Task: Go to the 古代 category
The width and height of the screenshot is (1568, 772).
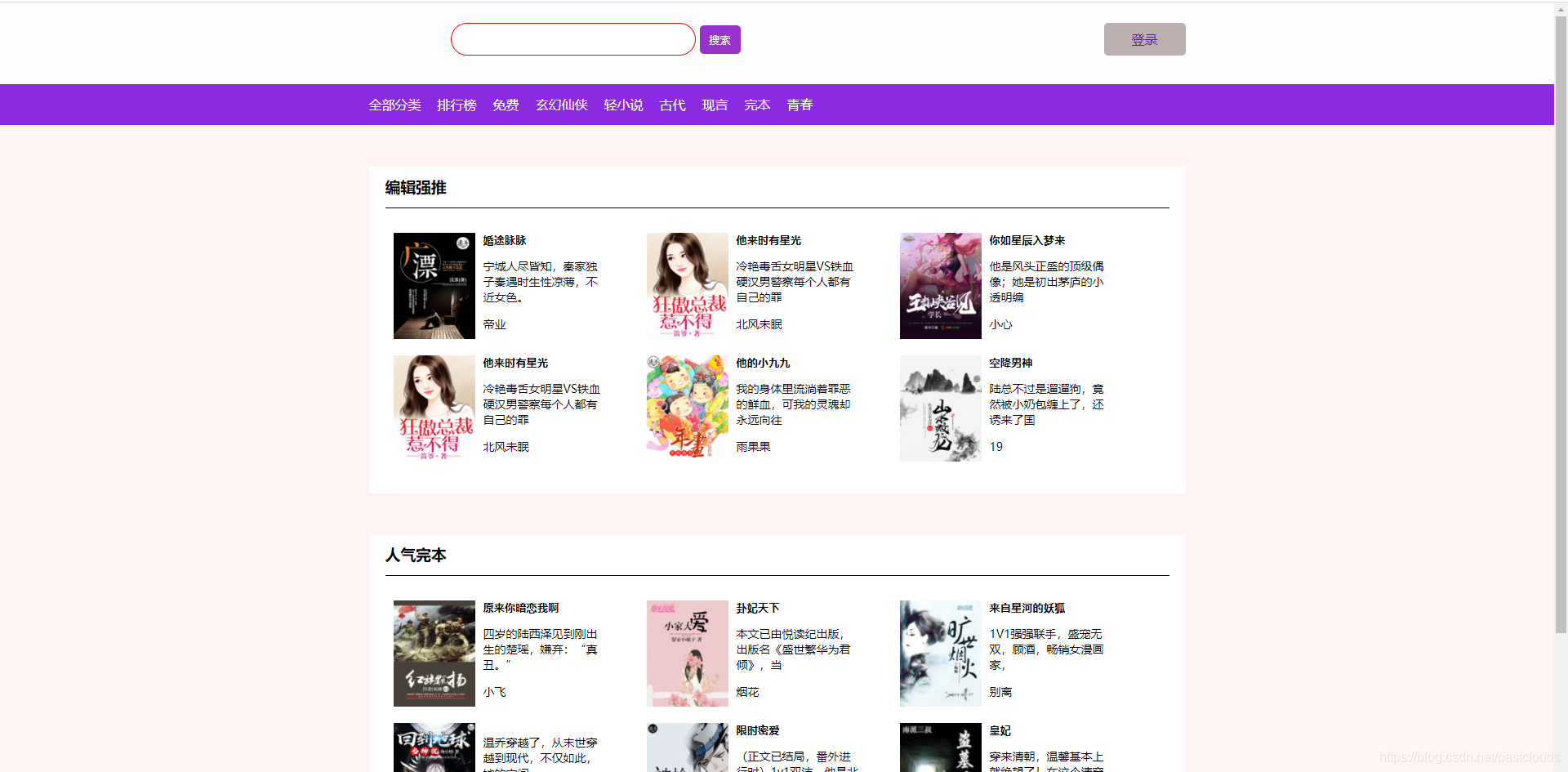Action: tap(672, 105)
